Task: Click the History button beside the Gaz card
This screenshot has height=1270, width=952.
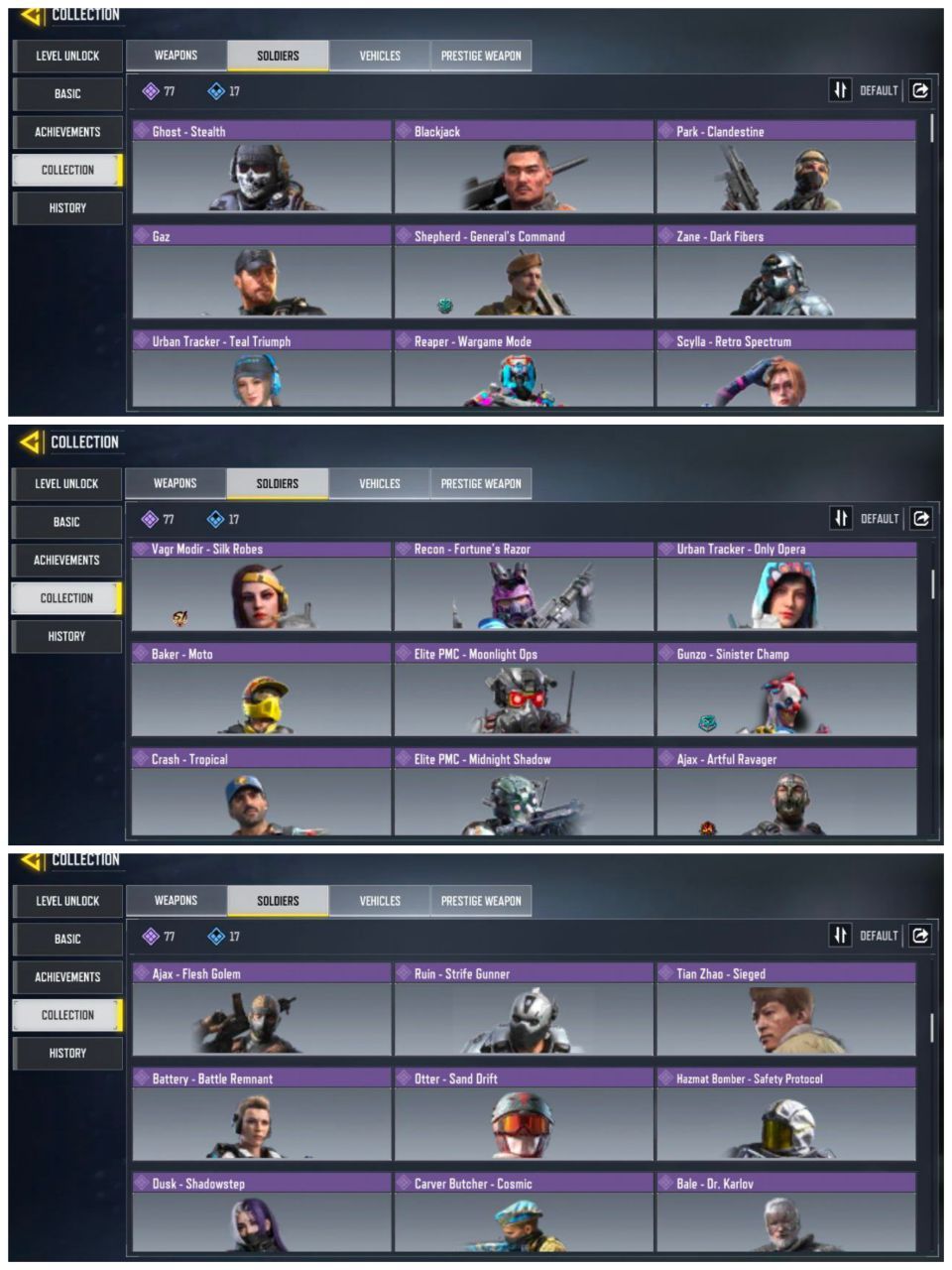Action: (x=67, y=208)
